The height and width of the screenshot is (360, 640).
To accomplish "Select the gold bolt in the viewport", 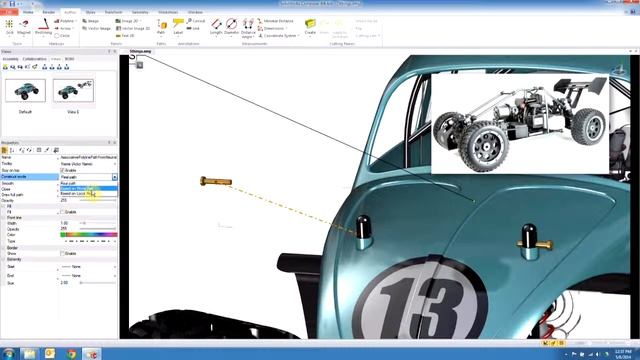I will point(216,181).
